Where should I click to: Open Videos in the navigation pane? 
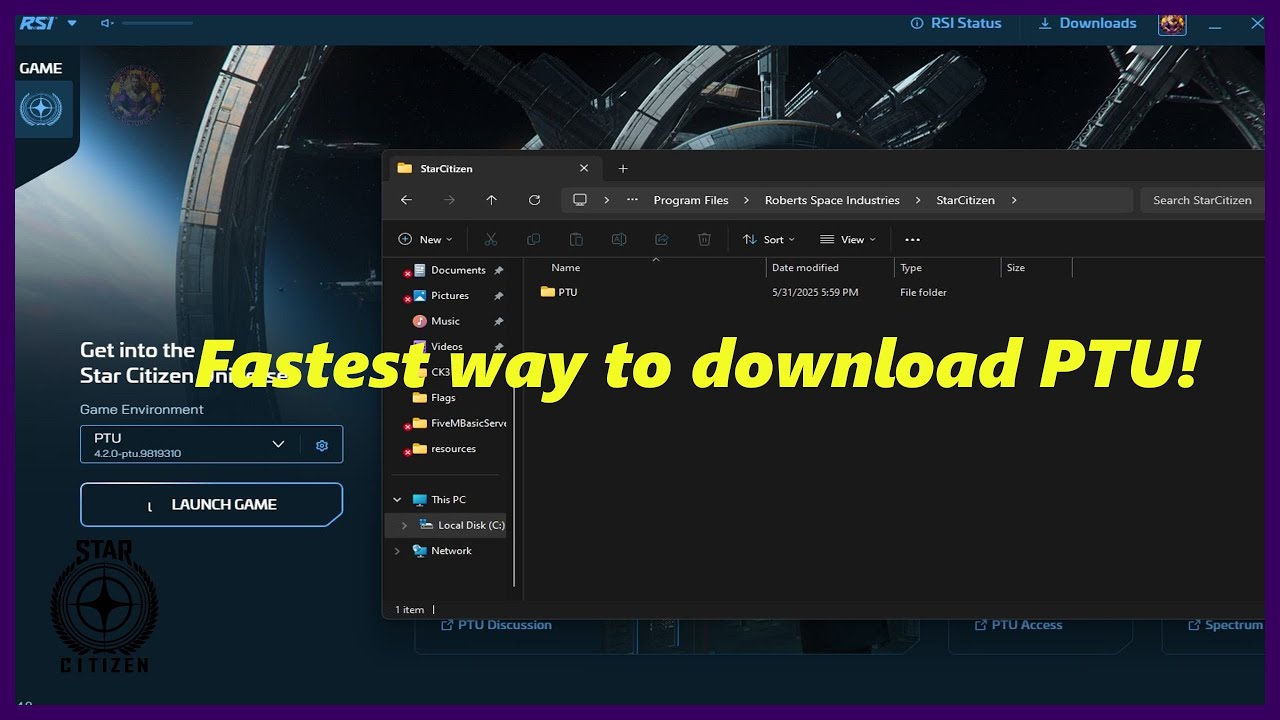pyautogui.click(x=449, y=347)
